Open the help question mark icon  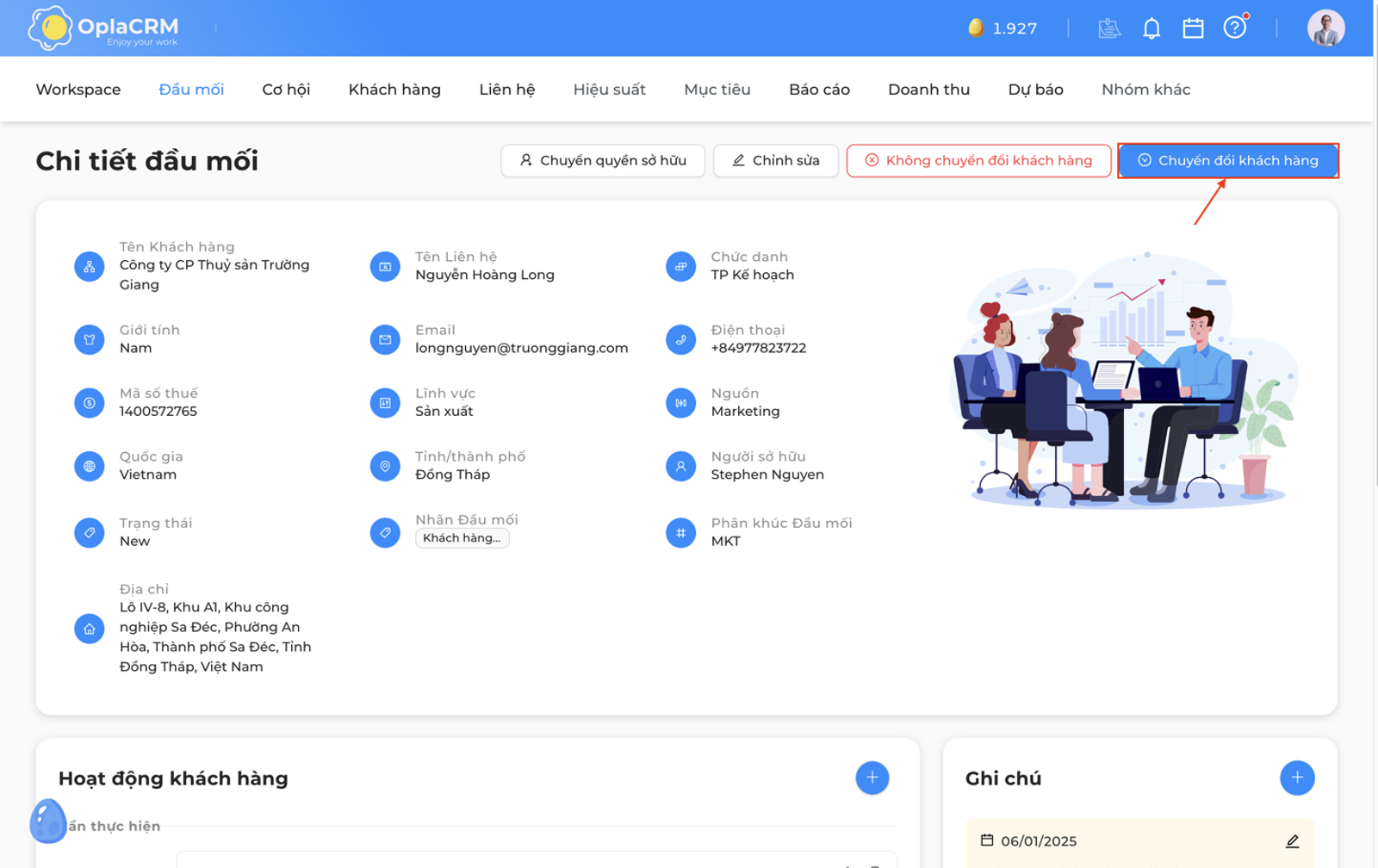tap(1235, 28)
